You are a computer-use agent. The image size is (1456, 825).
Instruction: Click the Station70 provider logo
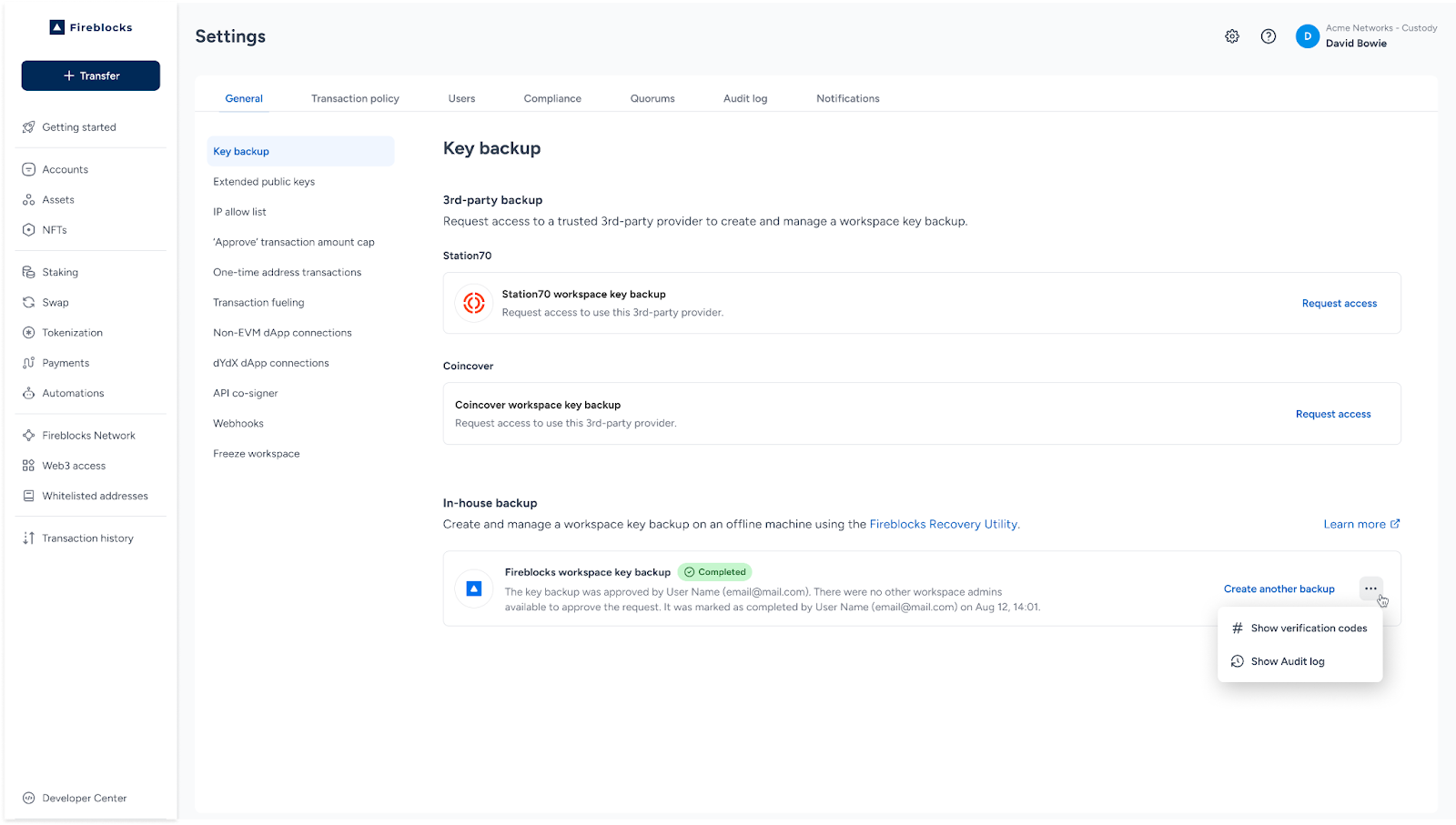click(x=474, y=303)
